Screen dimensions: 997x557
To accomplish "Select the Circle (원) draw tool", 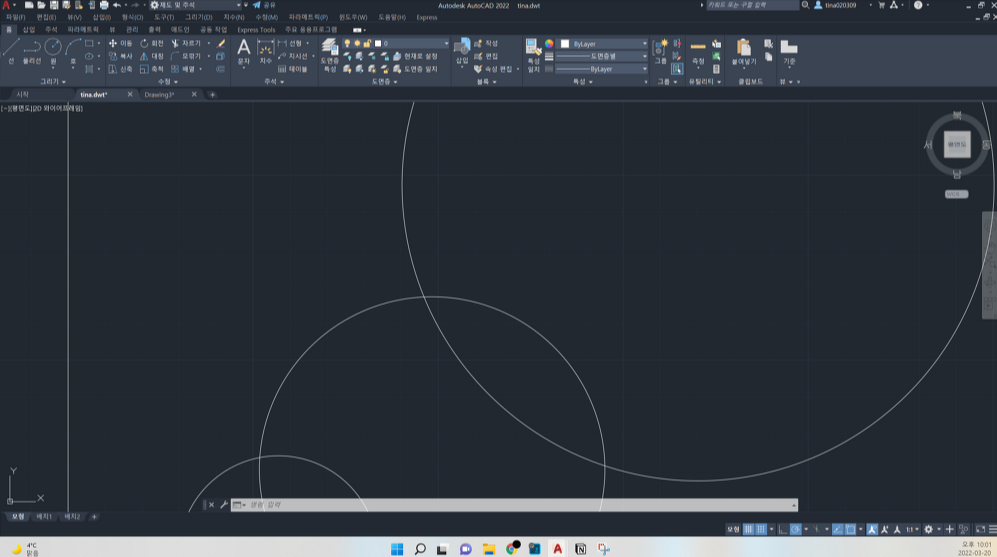I will point(53,51).
